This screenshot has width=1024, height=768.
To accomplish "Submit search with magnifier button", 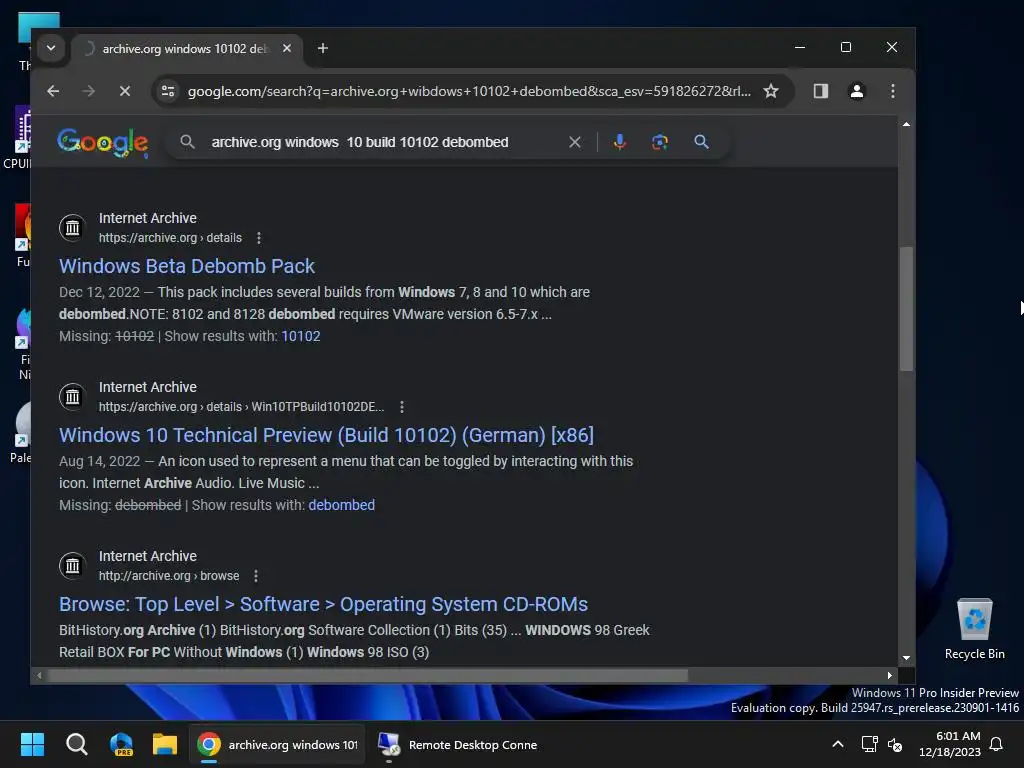I will click(x=701, y=142).
